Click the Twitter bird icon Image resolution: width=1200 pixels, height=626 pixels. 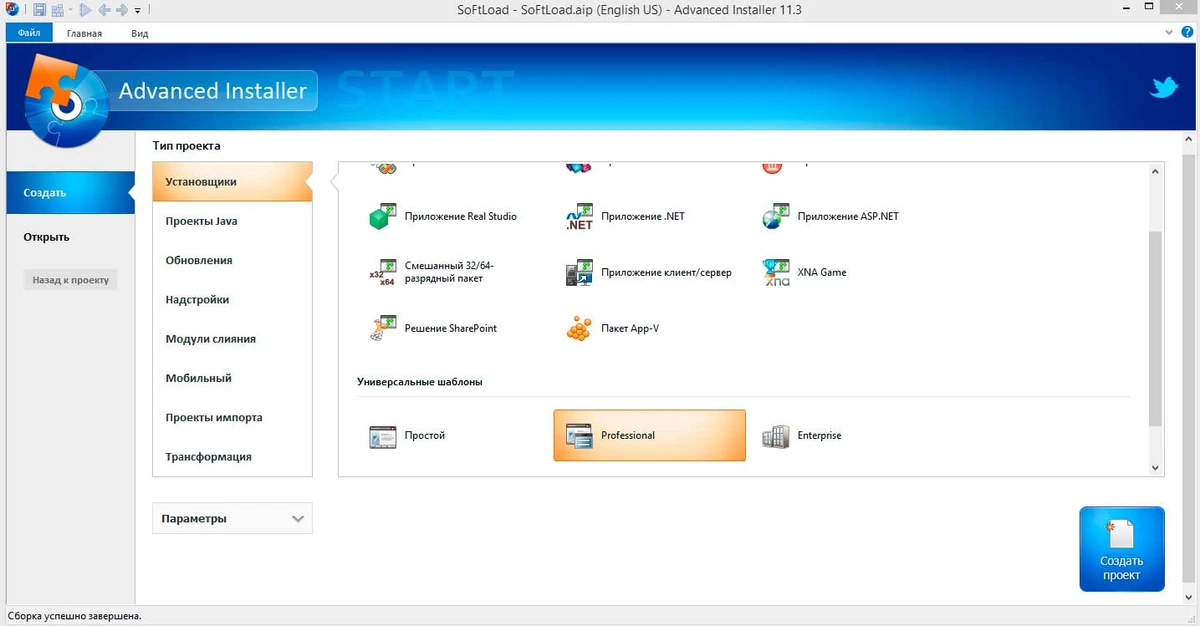pyautogui.click(x=1163, y=89)
